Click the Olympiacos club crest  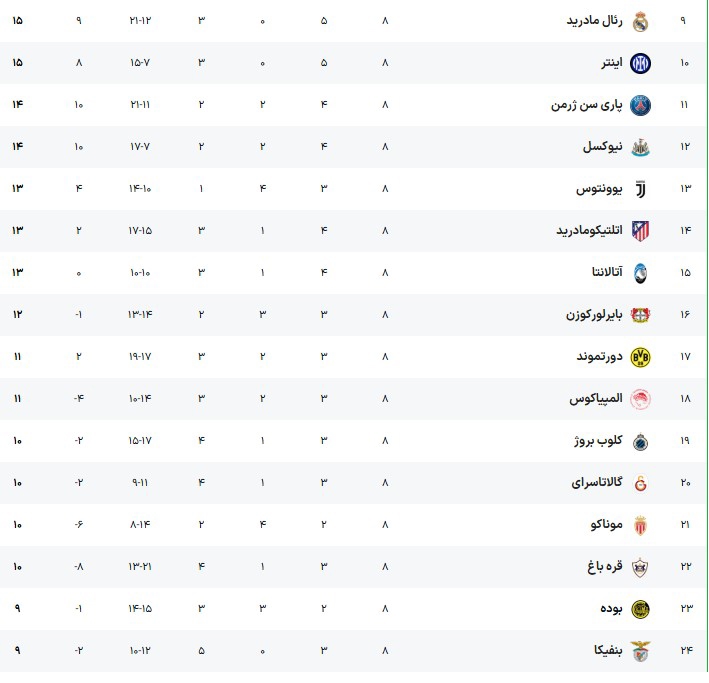(x=641, y=399)
